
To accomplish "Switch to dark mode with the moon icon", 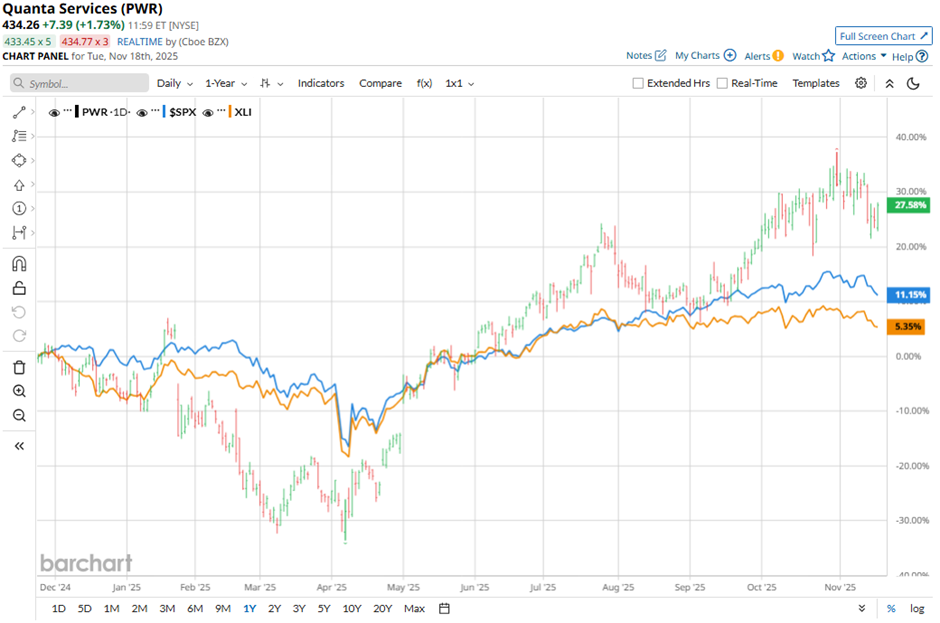I will point(913,83).
